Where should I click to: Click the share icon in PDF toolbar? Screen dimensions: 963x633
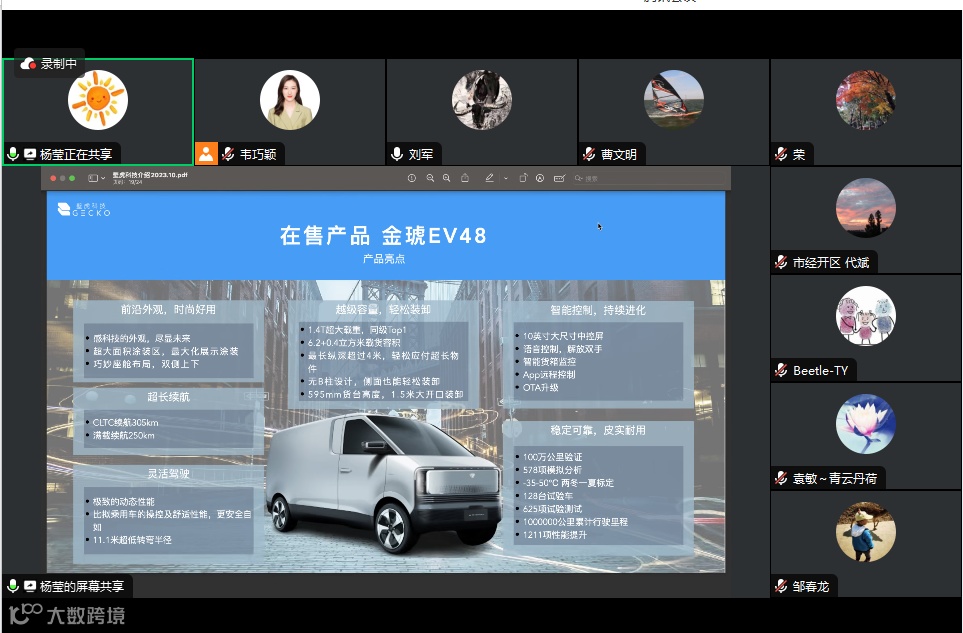pos(465,178)
